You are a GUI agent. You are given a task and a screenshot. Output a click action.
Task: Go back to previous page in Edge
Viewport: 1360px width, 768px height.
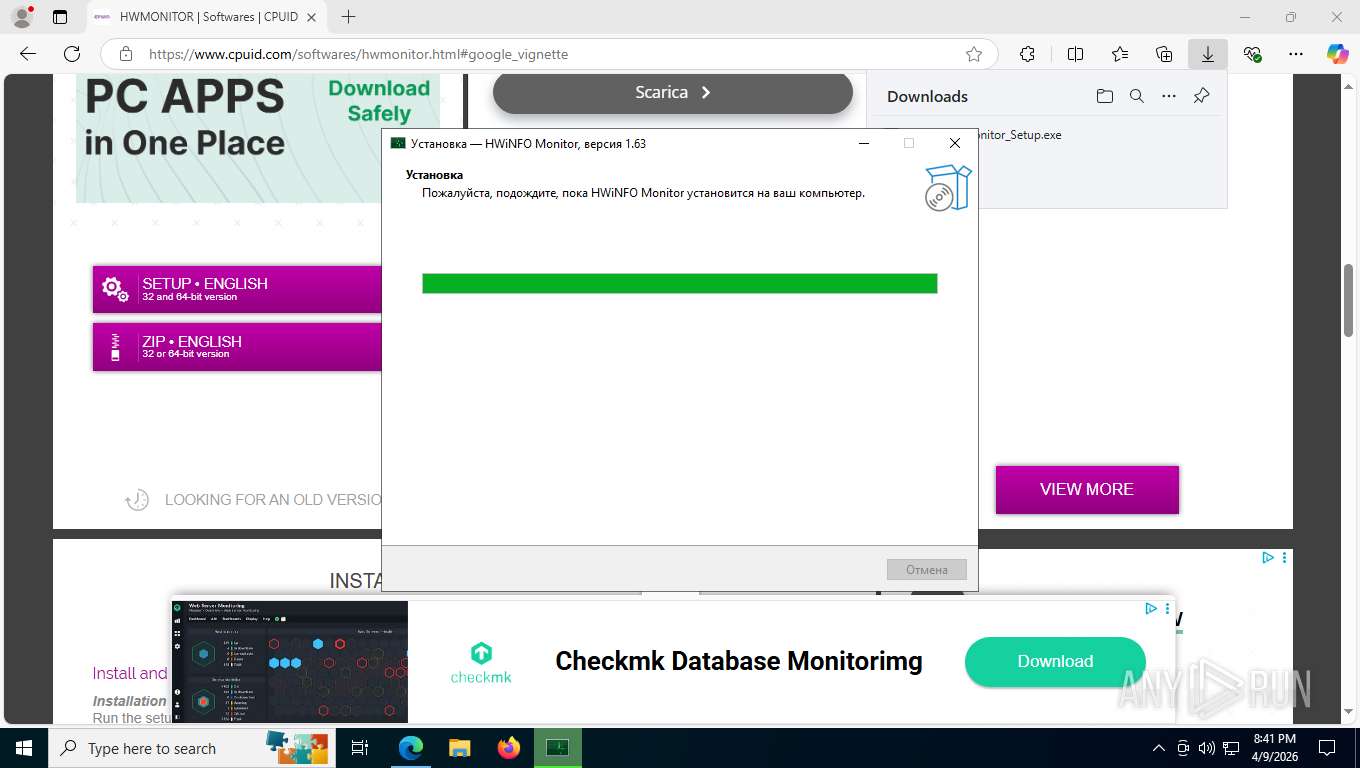[28, 54]
